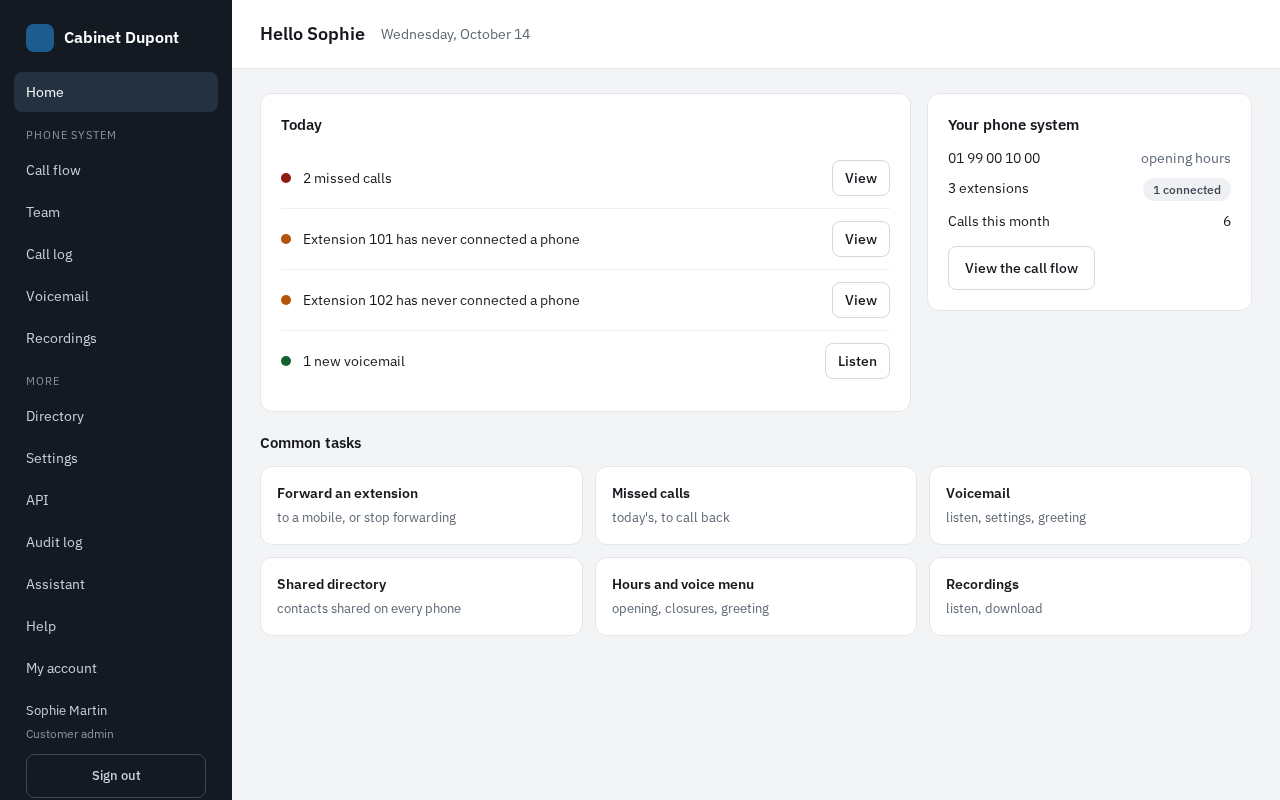Click the 3 extensions text
This screenshot has width=1280, height=800.
coord(988,188)
